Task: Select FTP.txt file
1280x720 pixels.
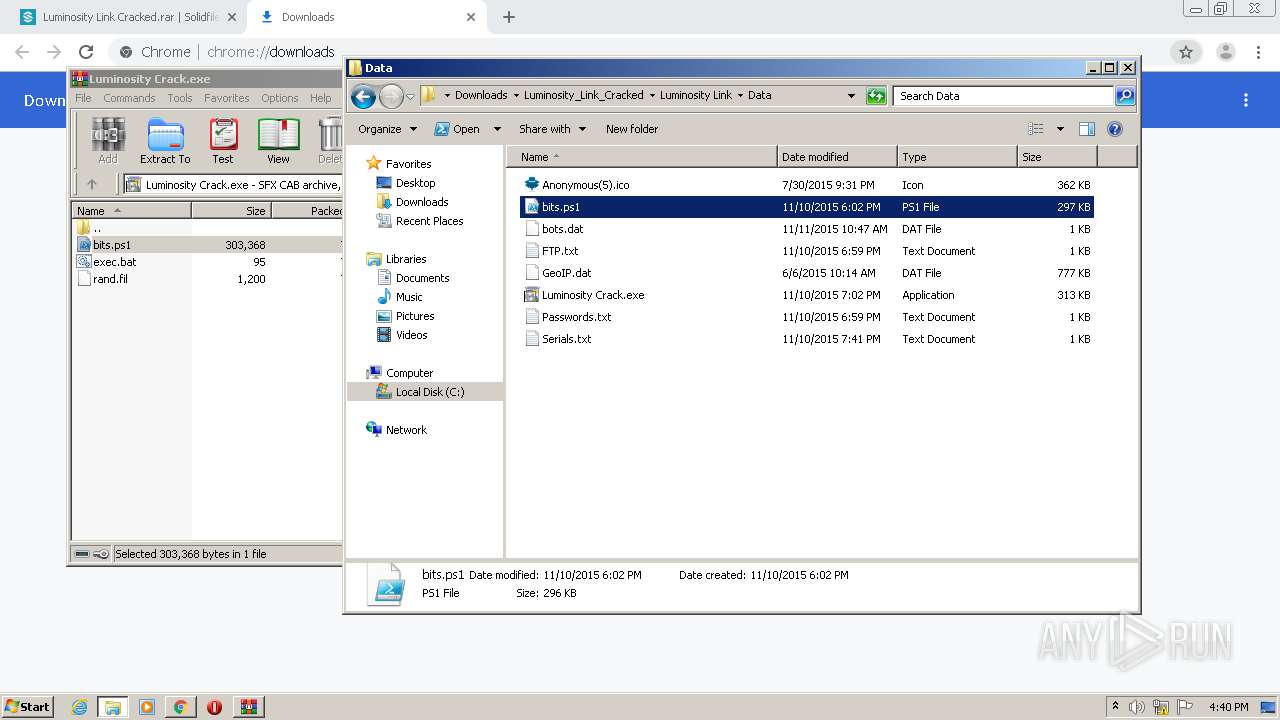Action: [x=807, y=251]
